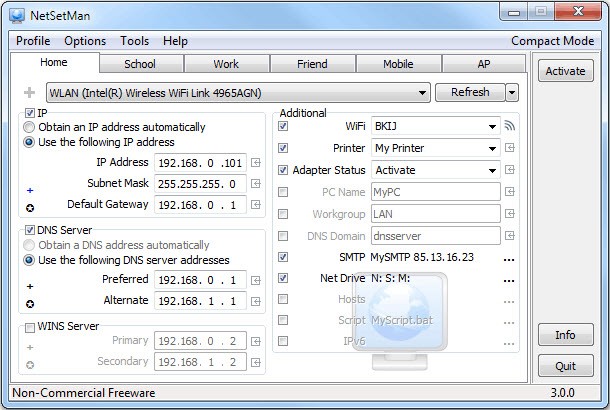
Task: Switch to Compact Mode
Action: coord(552,41)
